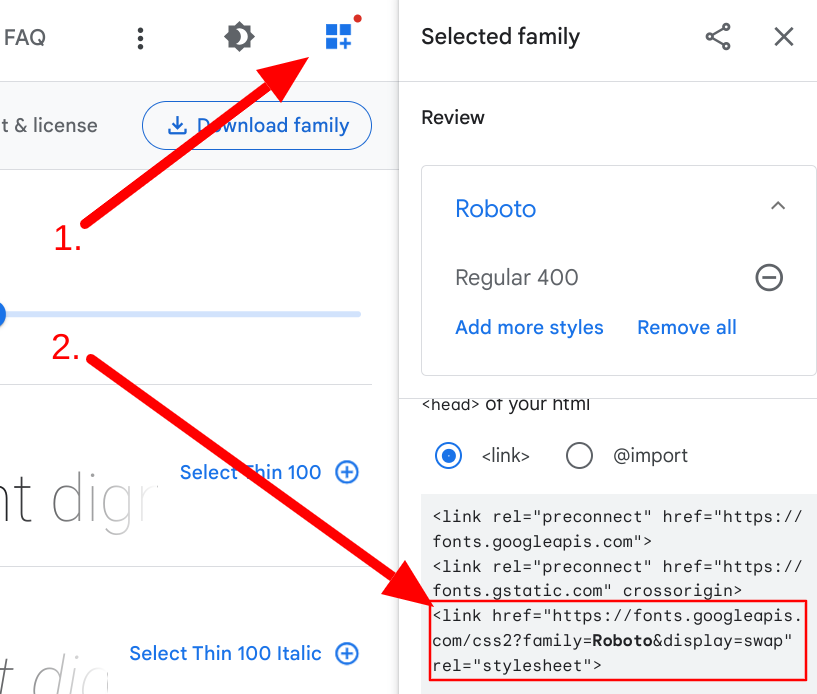
Task: Click the Selected family panel title
Action: (500, 37)
